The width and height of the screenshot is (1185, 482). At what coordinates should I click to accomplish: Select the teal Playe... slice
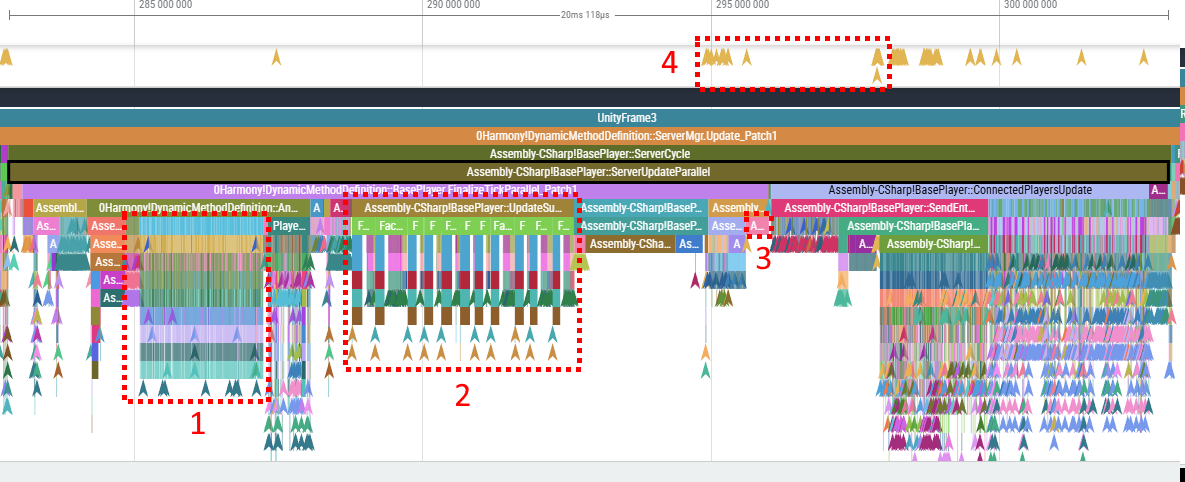[x=289, y=226]
